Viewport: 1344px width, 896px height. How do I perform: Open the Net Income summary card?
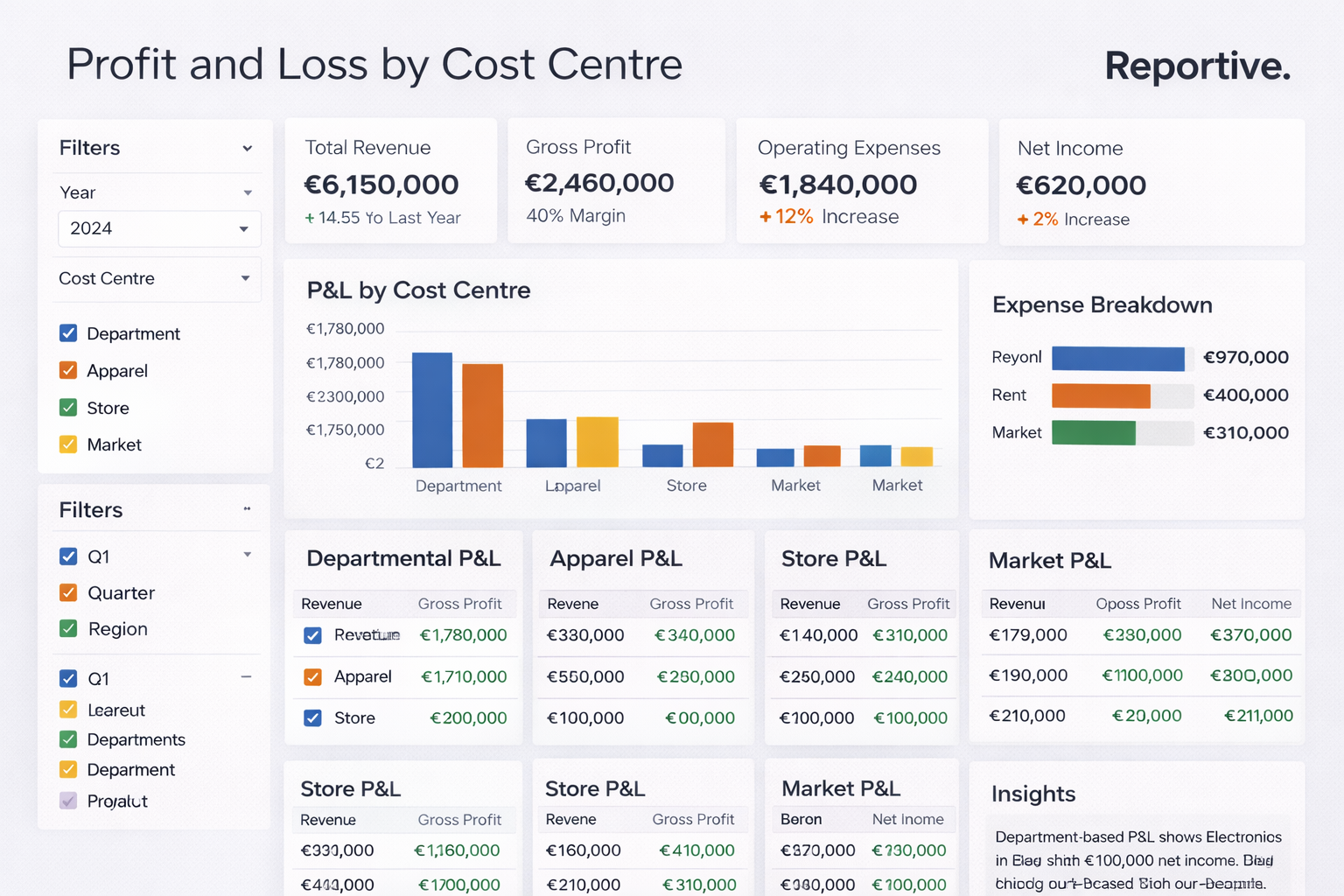coord(1151,182)
